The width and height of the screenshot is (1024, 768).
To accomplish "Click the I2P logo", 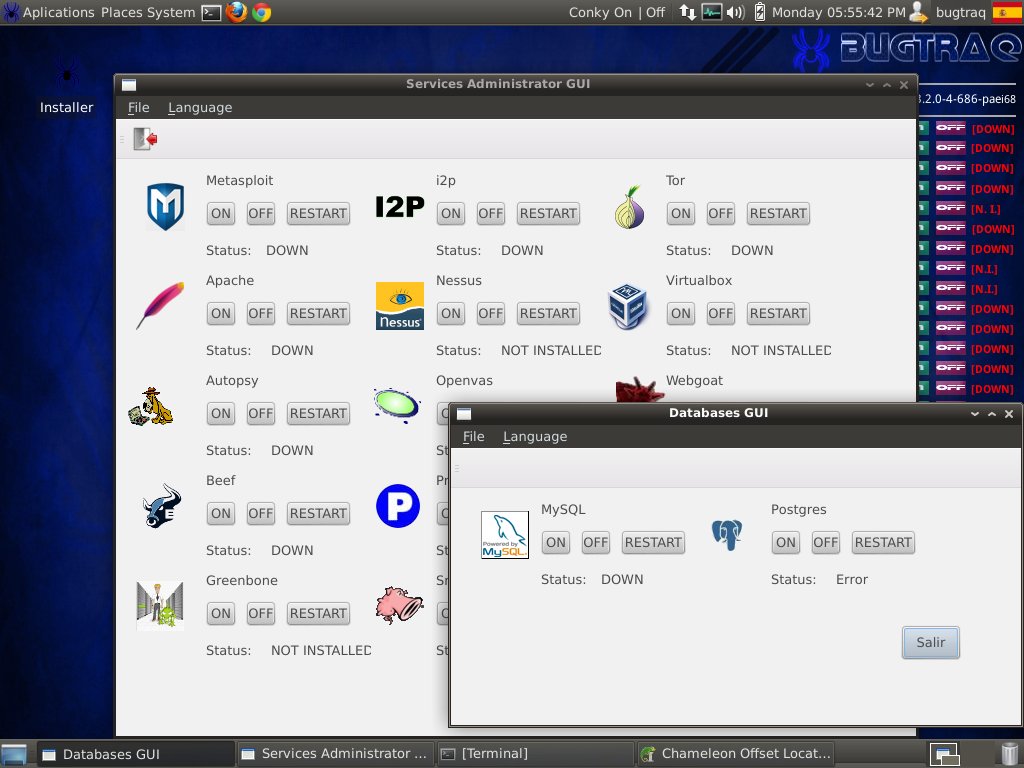I will coord(400,207).
